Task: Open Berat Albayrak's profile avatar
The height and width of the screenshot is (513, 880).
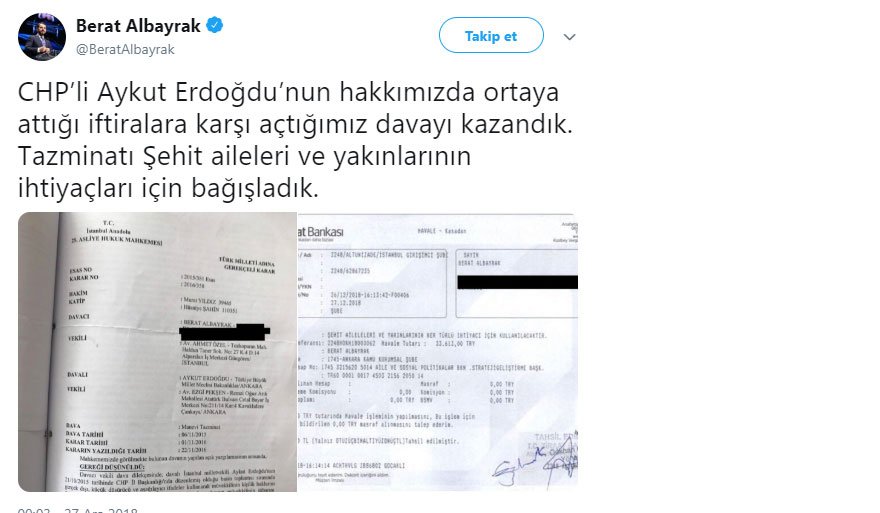Action: tap(42, 37)
